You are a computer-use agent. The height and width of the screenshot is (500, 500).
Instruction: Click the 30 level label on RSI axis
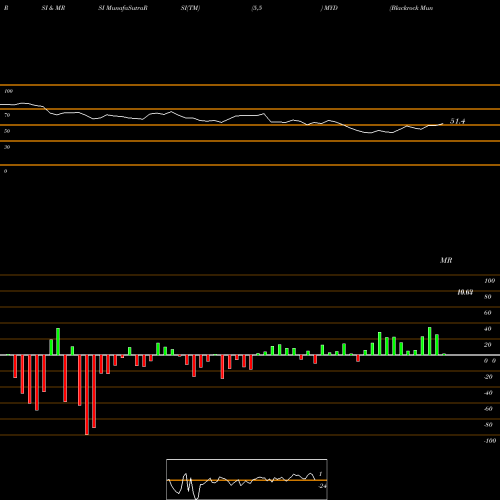click(x=7, y=147)
